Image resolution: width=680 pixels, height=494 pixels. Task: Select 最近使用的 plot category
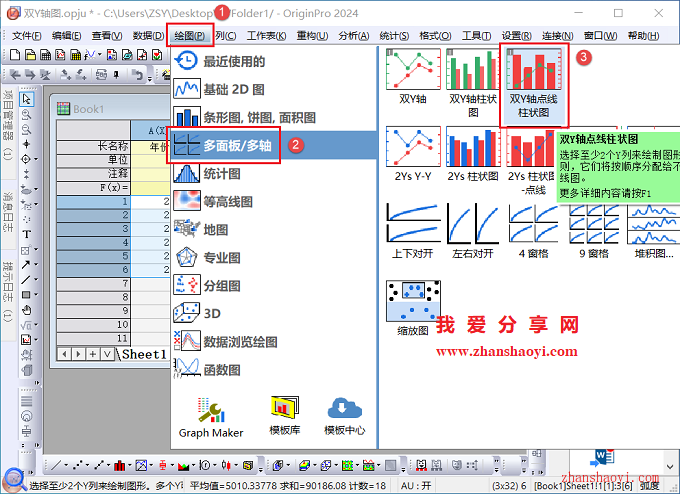coord(274,61)
